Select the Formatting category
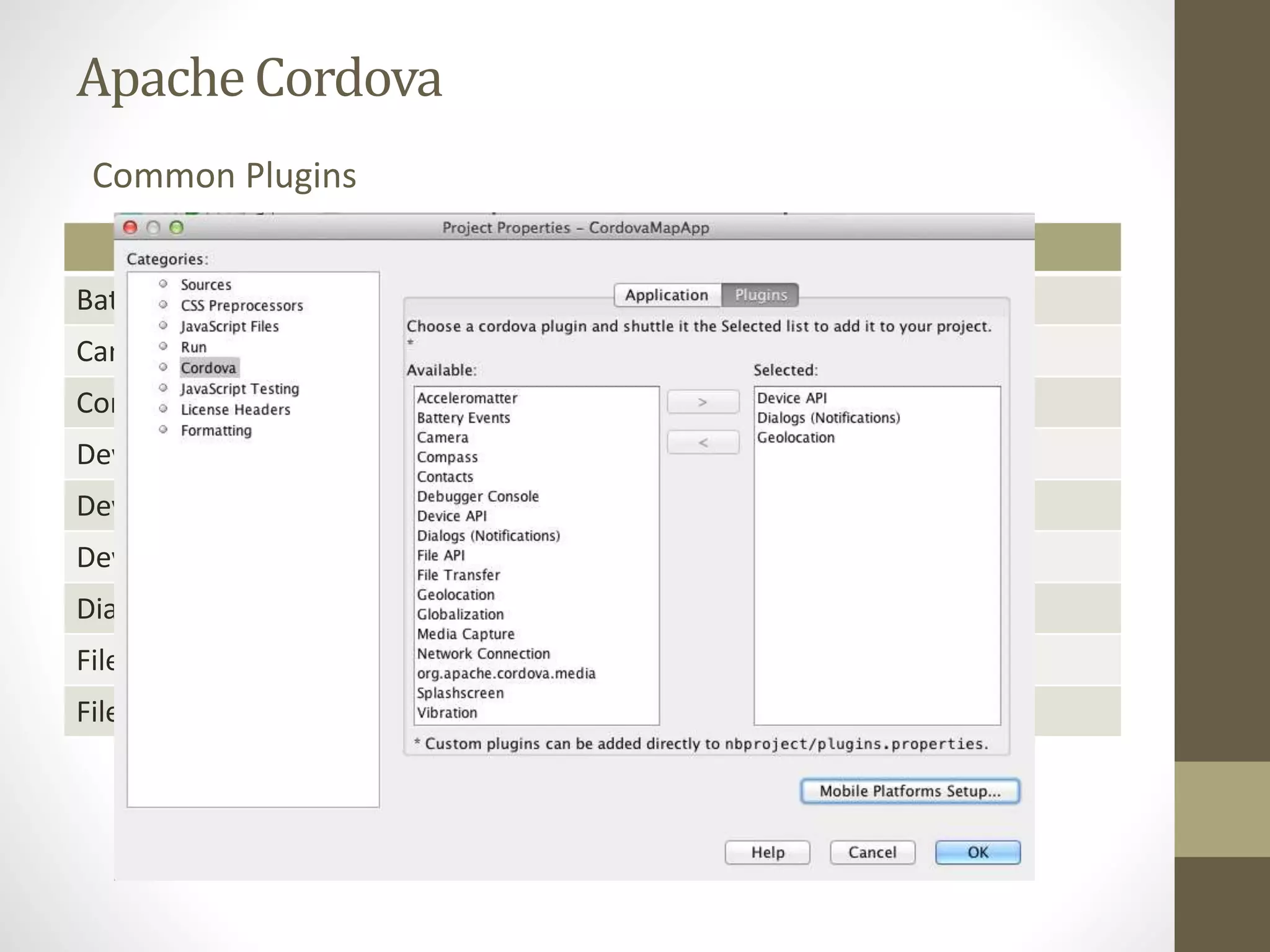This screenshot has width=1270, height=952. coord(216,431)
